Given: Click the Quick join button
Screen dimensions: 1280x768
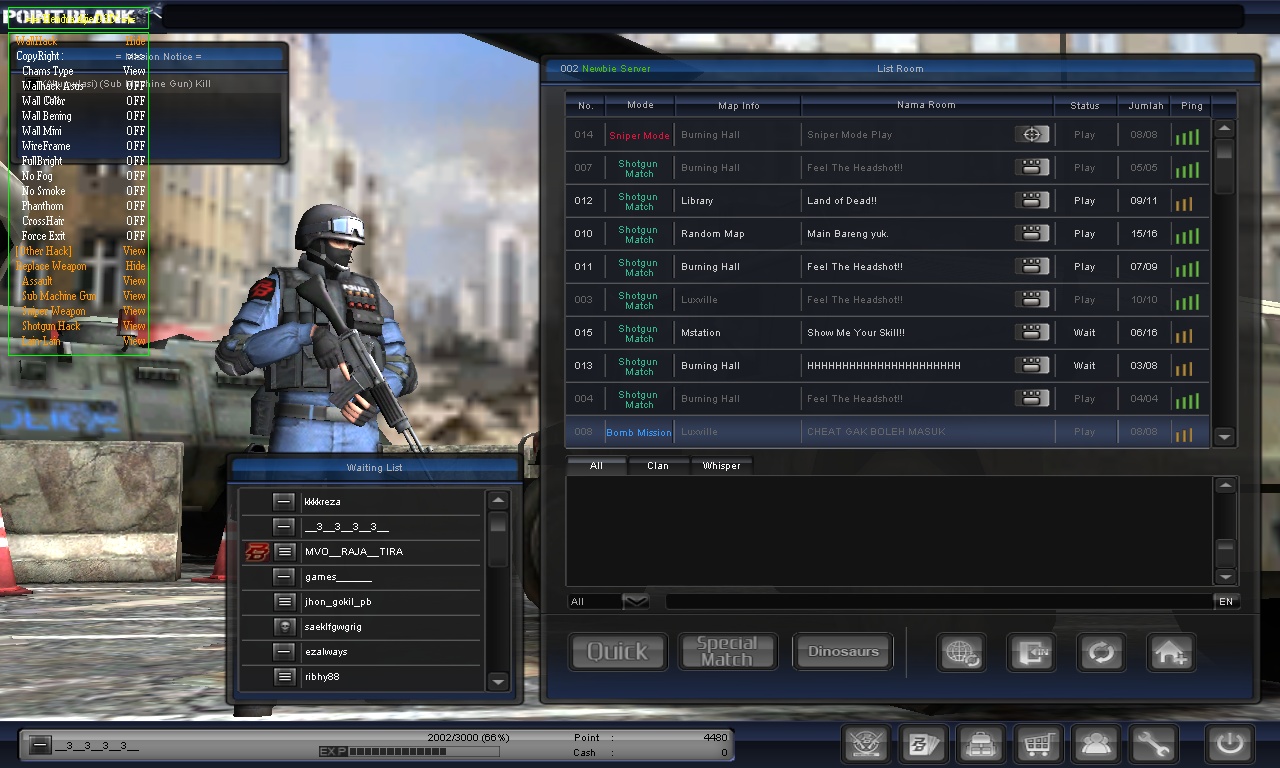Looking at the screenshot, I should click(618, 652).
